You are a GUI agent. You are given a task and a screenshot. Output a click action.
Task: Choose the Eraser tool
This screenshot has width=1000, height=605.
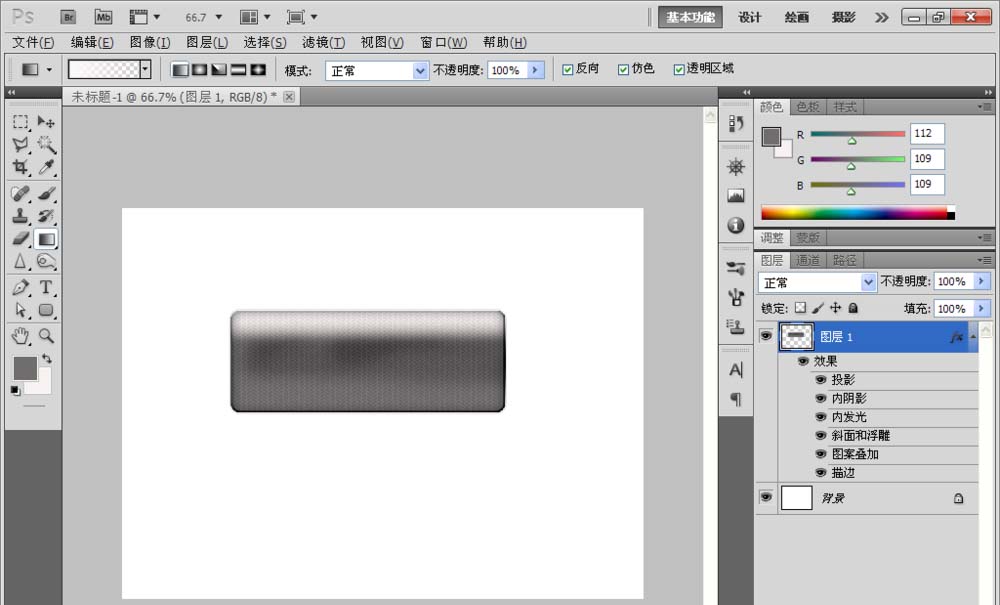tap(20, 239)
